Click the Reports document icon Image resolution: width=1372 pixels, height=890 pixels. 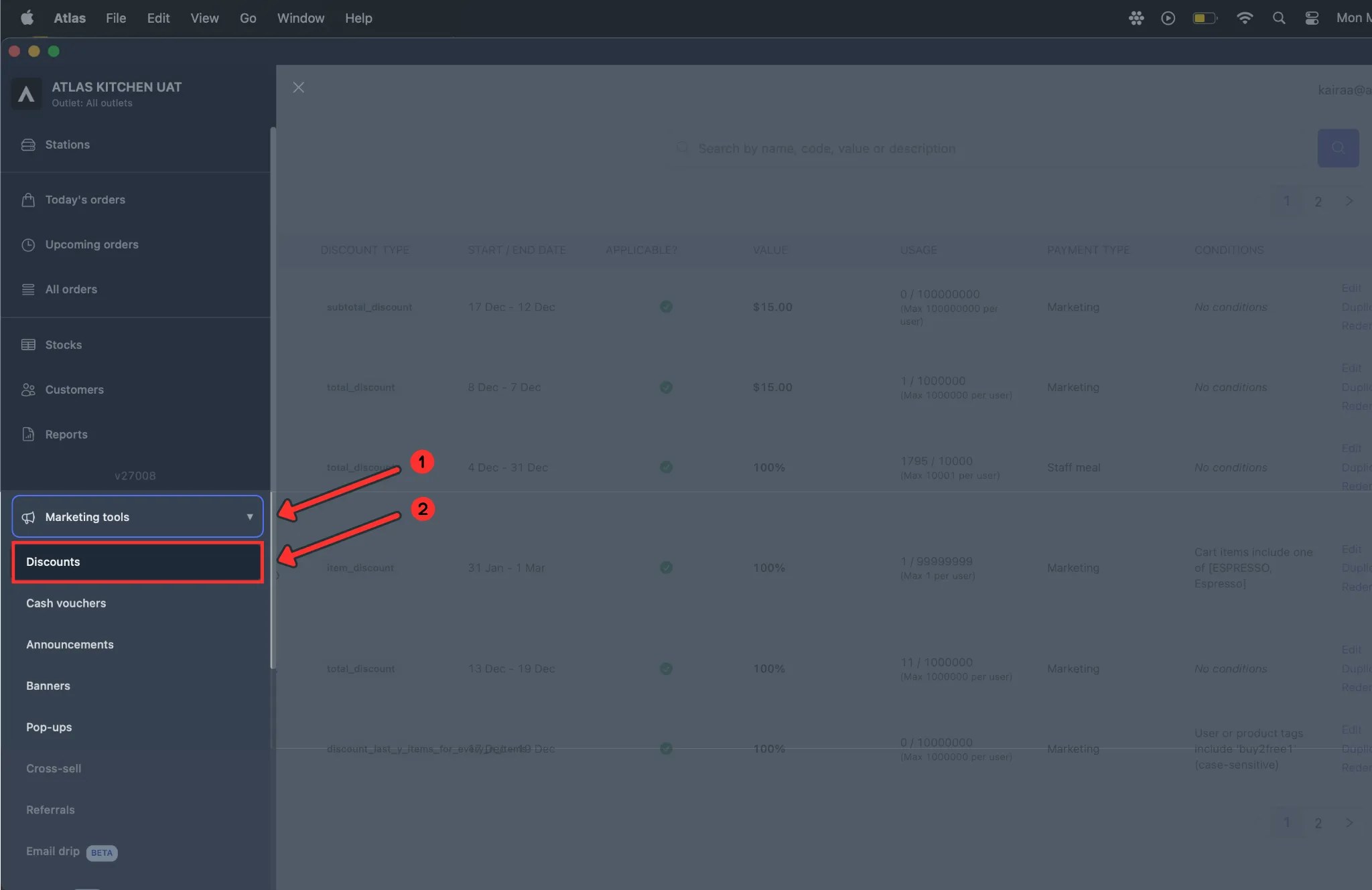(x=28, y=435)
